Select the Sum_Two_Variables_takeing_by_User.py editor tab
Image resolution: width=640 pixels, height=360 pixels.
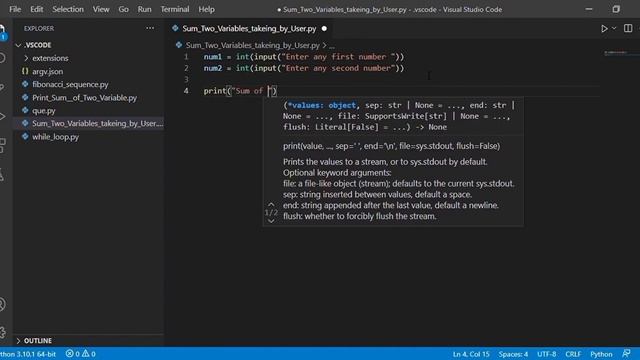click(249, 29)
